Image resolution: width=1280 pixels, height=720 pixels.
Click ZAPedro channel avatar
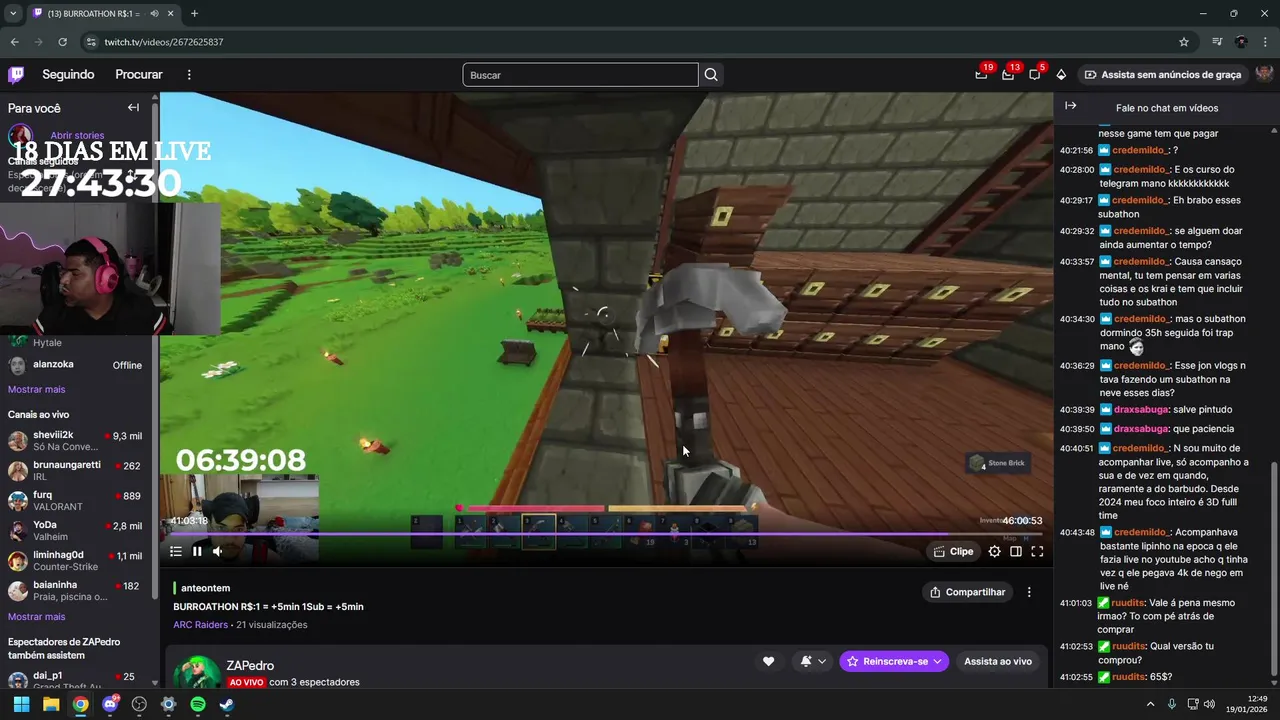(x=198, y=672)
